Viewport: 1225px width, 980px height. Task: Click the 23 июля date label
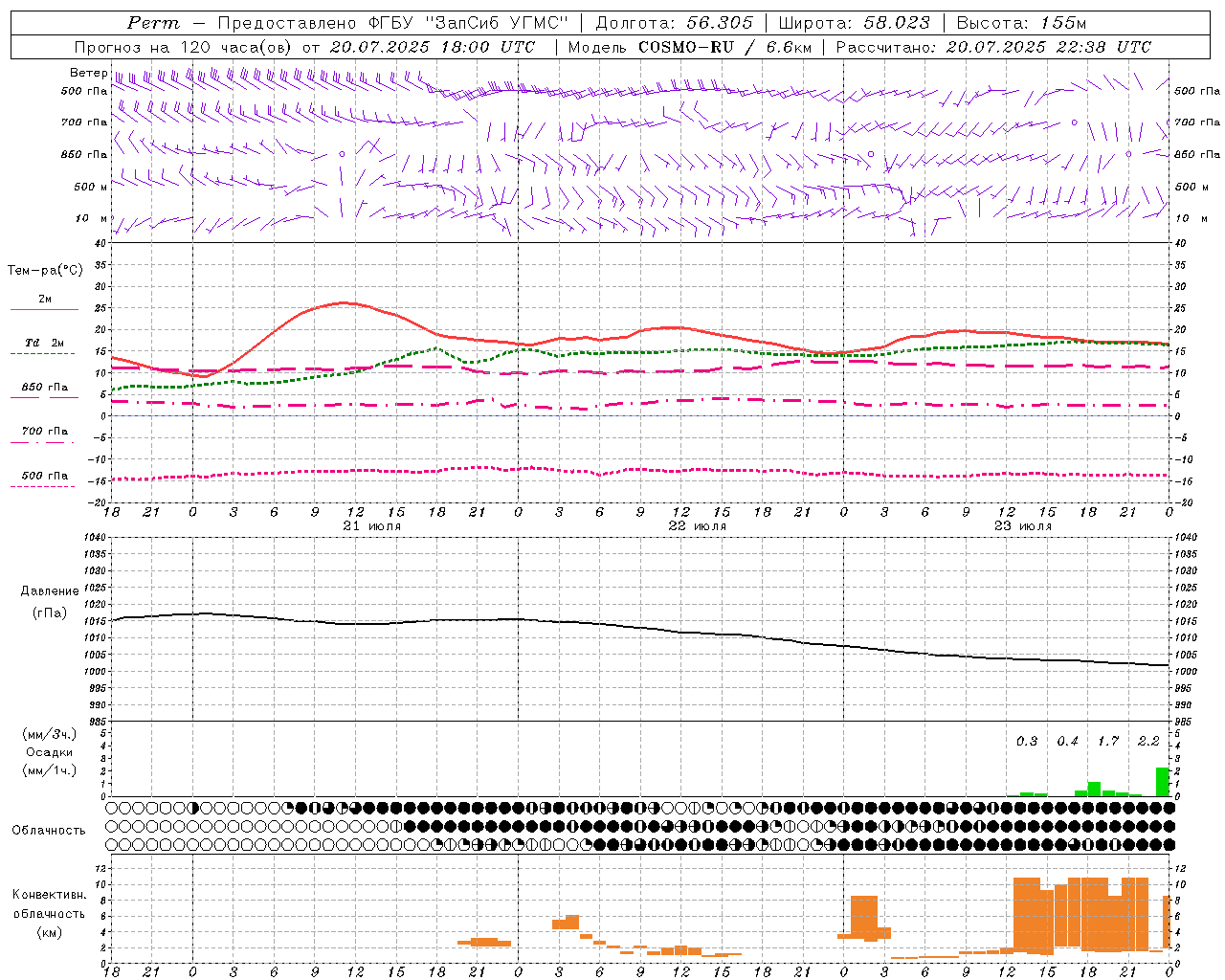click(x=1023, y=526)
